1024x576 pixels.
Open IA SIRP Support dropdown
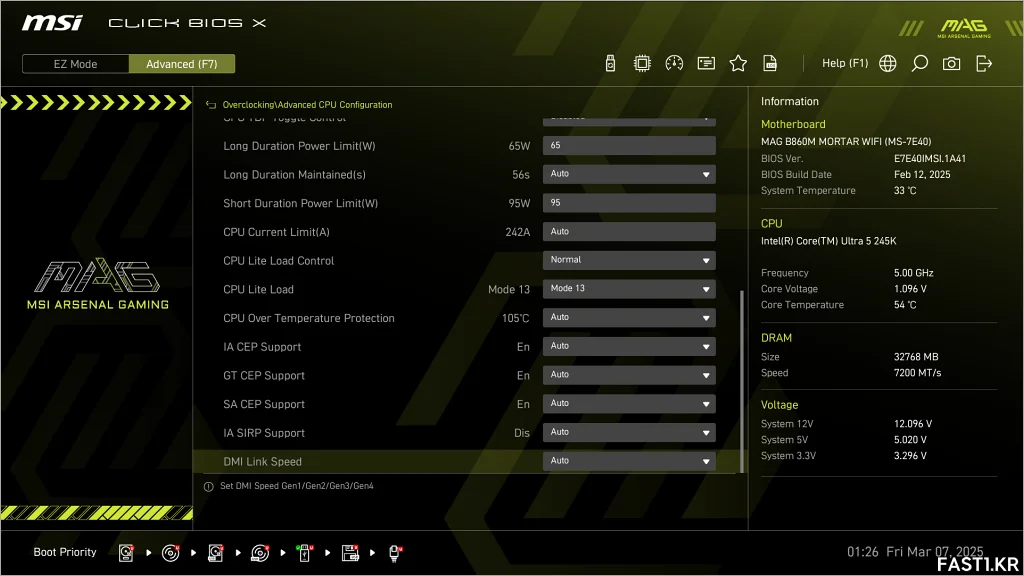coord(629,433)
